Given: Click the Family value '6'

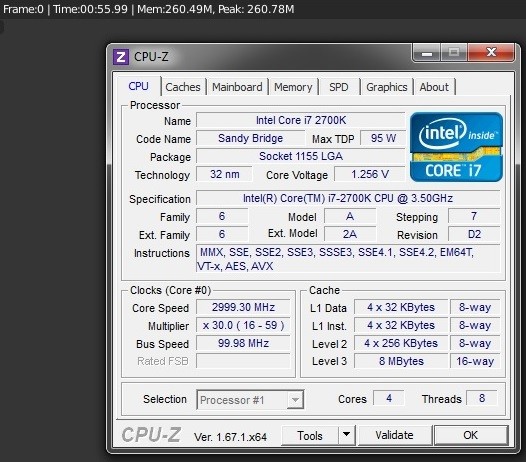Looking at the screenshot, I should pos(222,216).
